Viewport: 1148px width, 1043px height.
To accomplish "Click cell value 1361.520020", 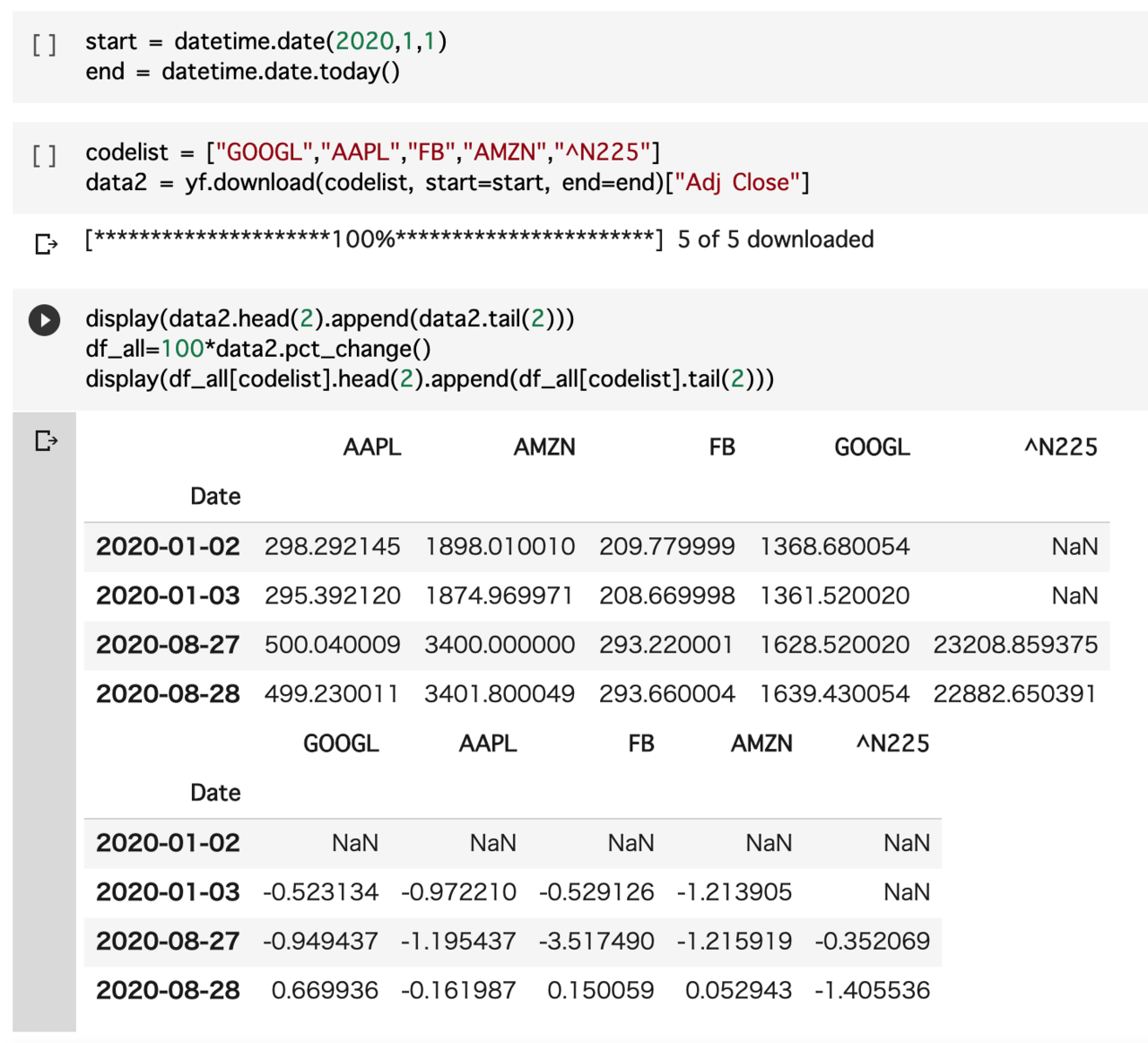I will tap(835, 595).
